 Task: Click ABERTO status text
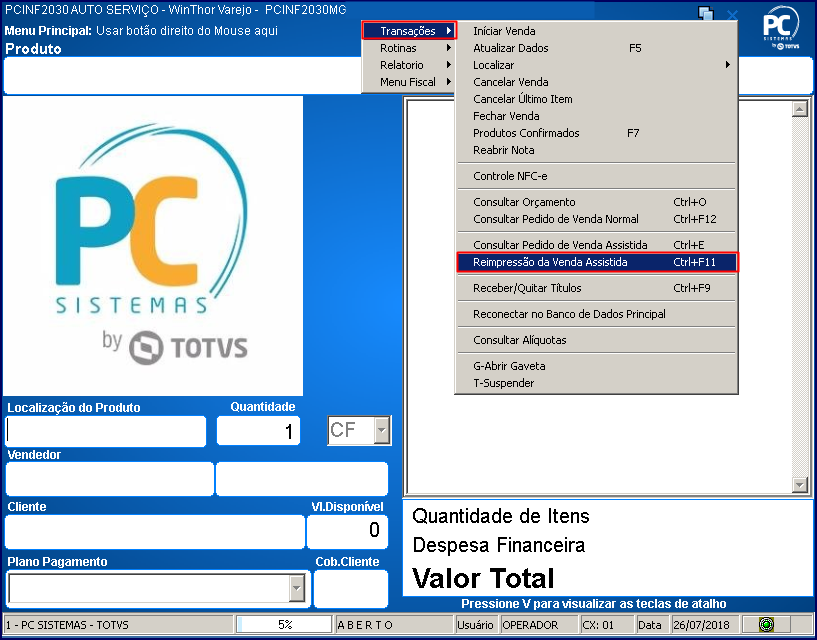click(365, 625)
